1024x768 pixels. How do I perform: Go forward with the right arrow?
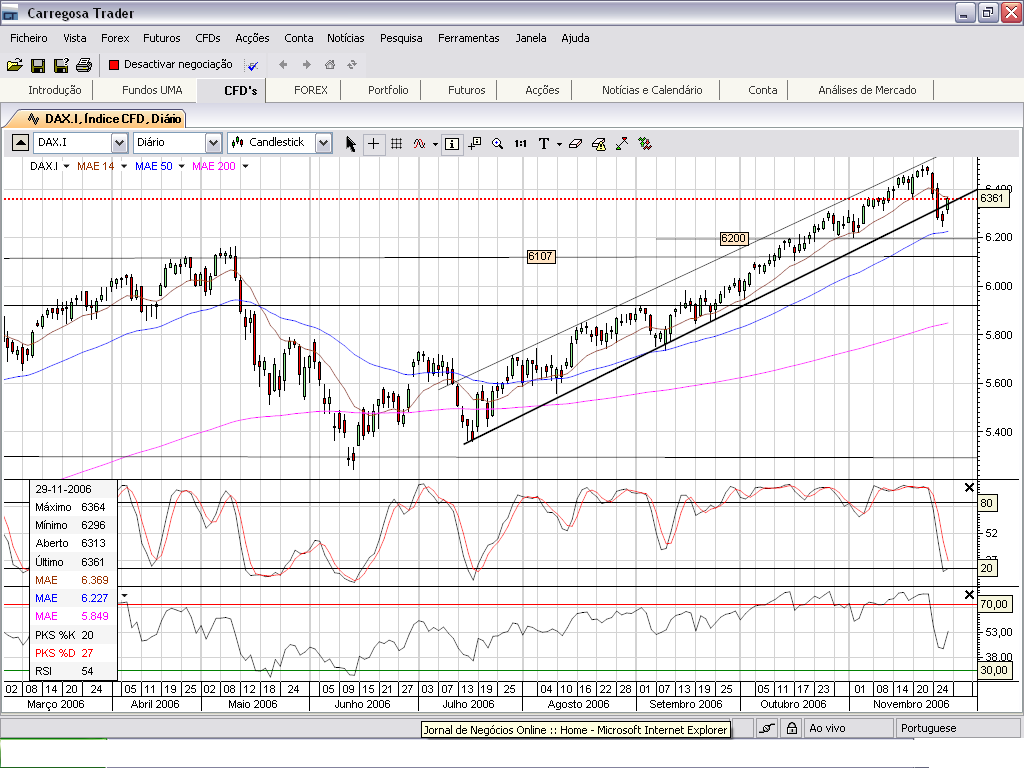coord(306,65)
